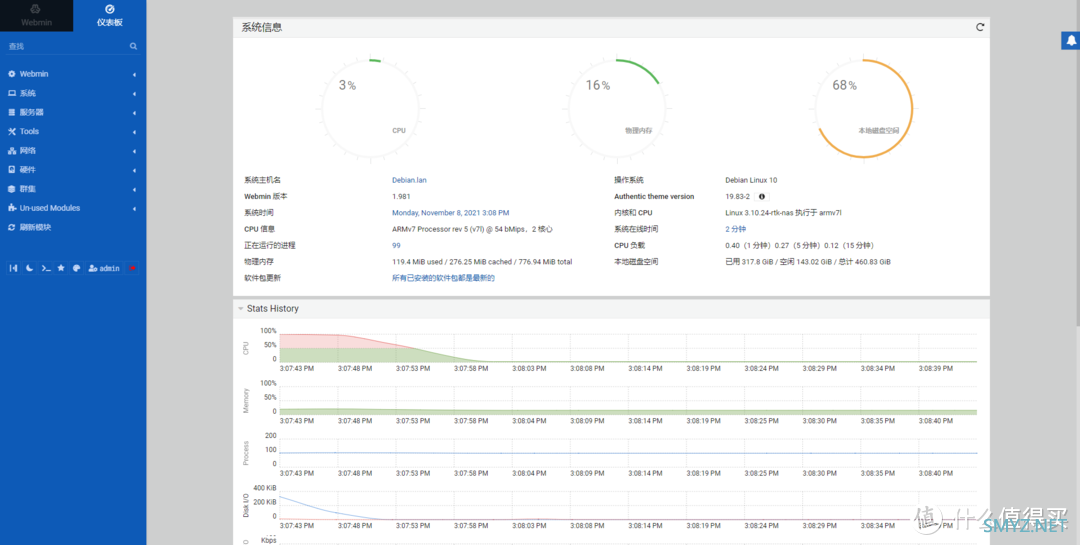The height and width of the screenshot is (545, 1080).
Task: Click theme version info icon
Action: (762, 197)
